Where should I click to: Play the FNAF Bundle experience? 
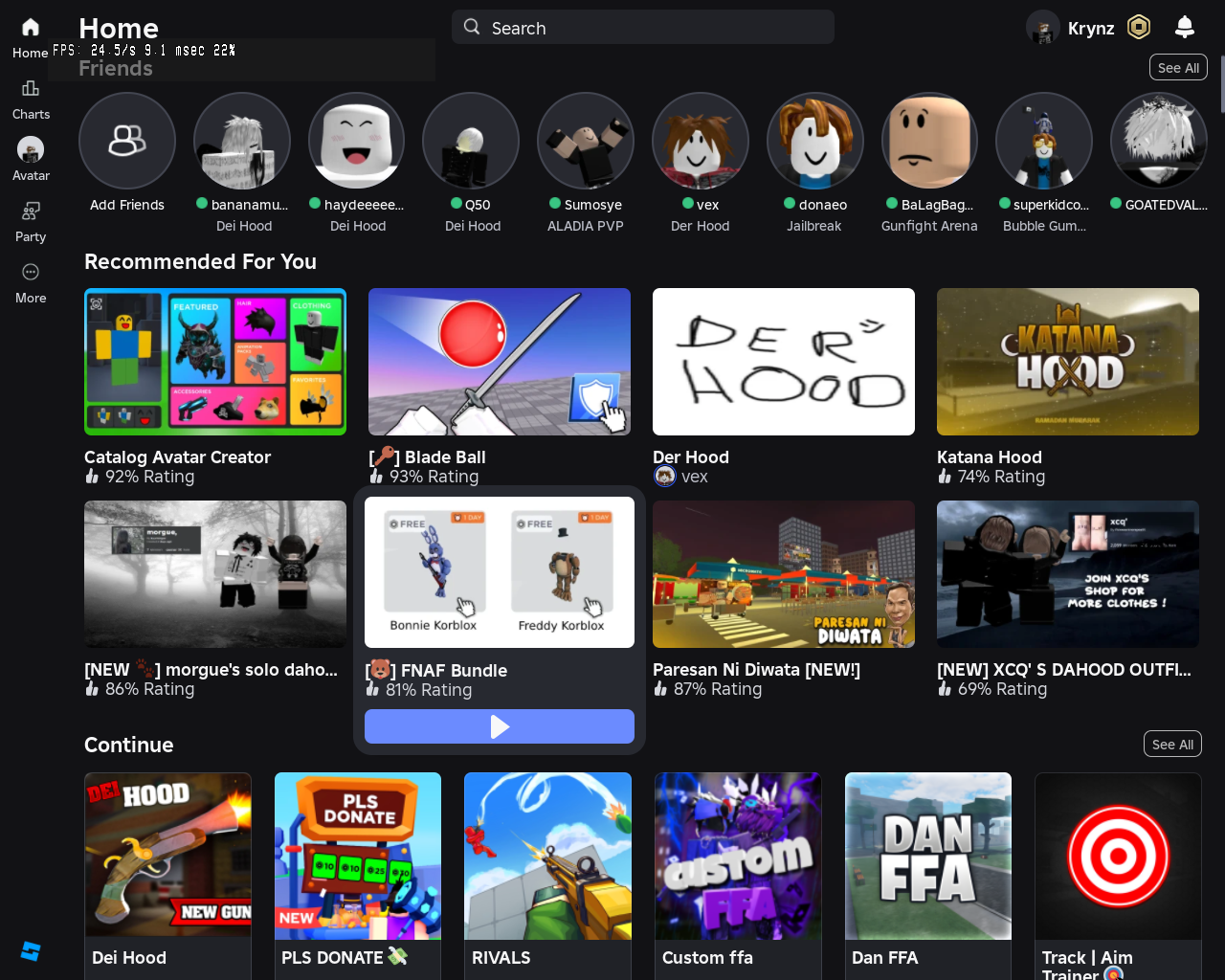(x=500, y=726)
